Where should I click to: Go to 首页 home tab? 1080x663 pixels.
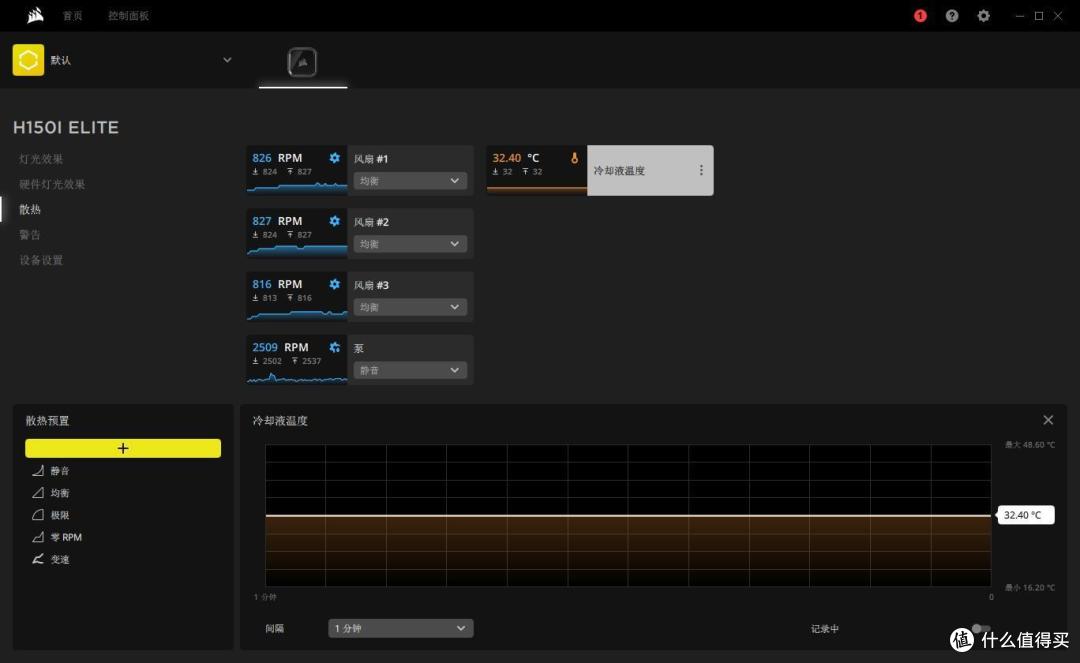tap(72, 16)
